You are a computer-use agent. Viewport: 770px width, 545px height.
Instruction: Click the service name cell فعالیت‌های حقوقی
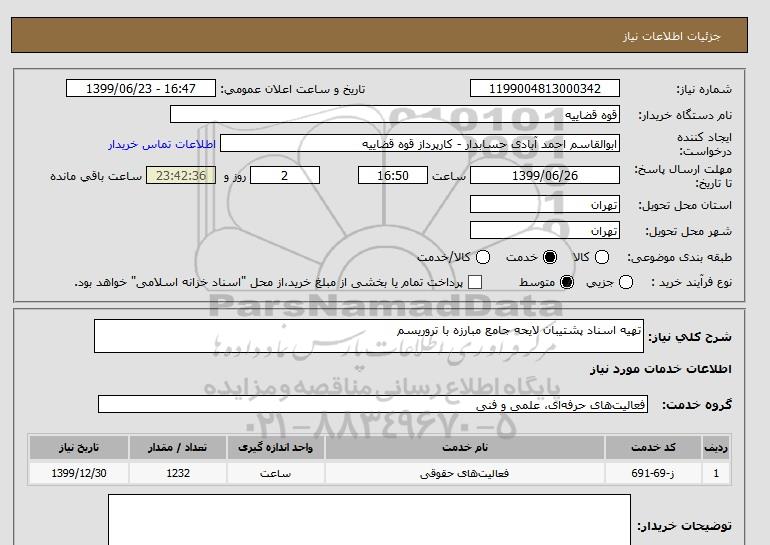coord(465,473)
